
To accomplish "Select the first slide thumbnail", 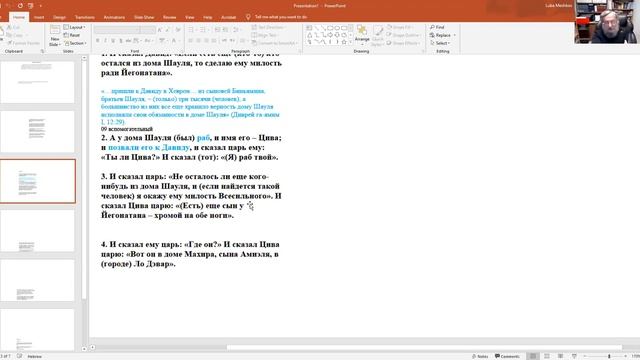I will point(38,82).
